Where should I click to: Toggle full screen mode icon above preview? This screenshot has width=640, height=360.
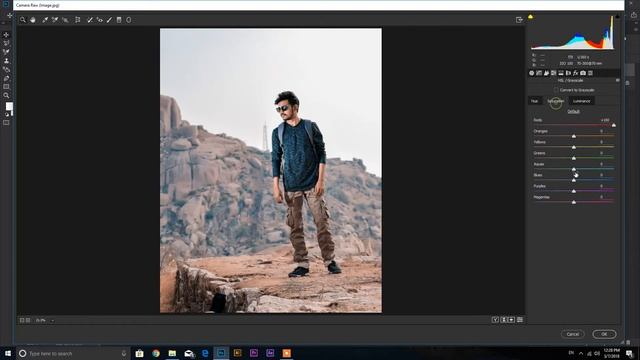click(519, 20)
